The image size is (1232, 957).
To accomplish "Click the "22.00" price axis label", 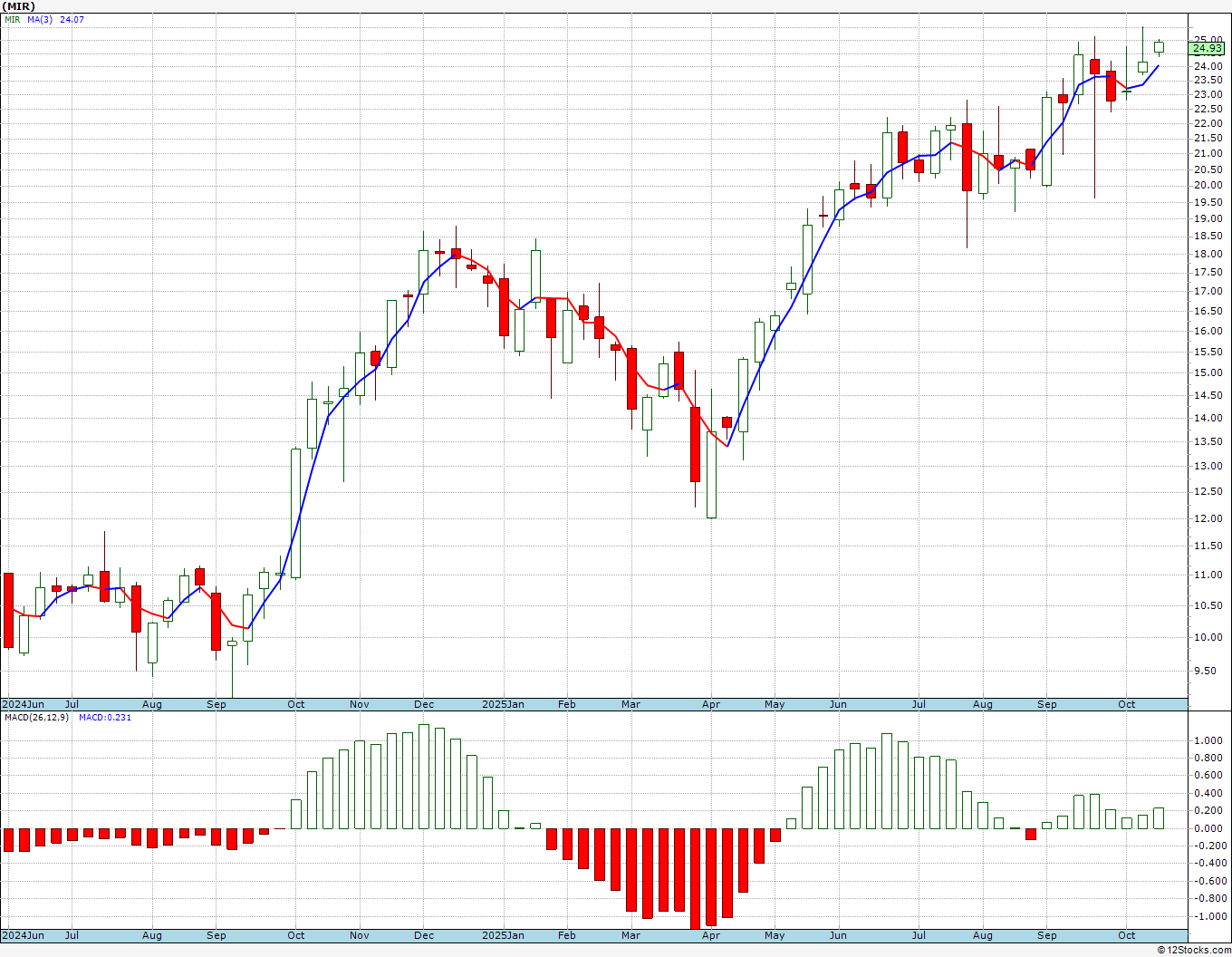I will click(1208, 123).
